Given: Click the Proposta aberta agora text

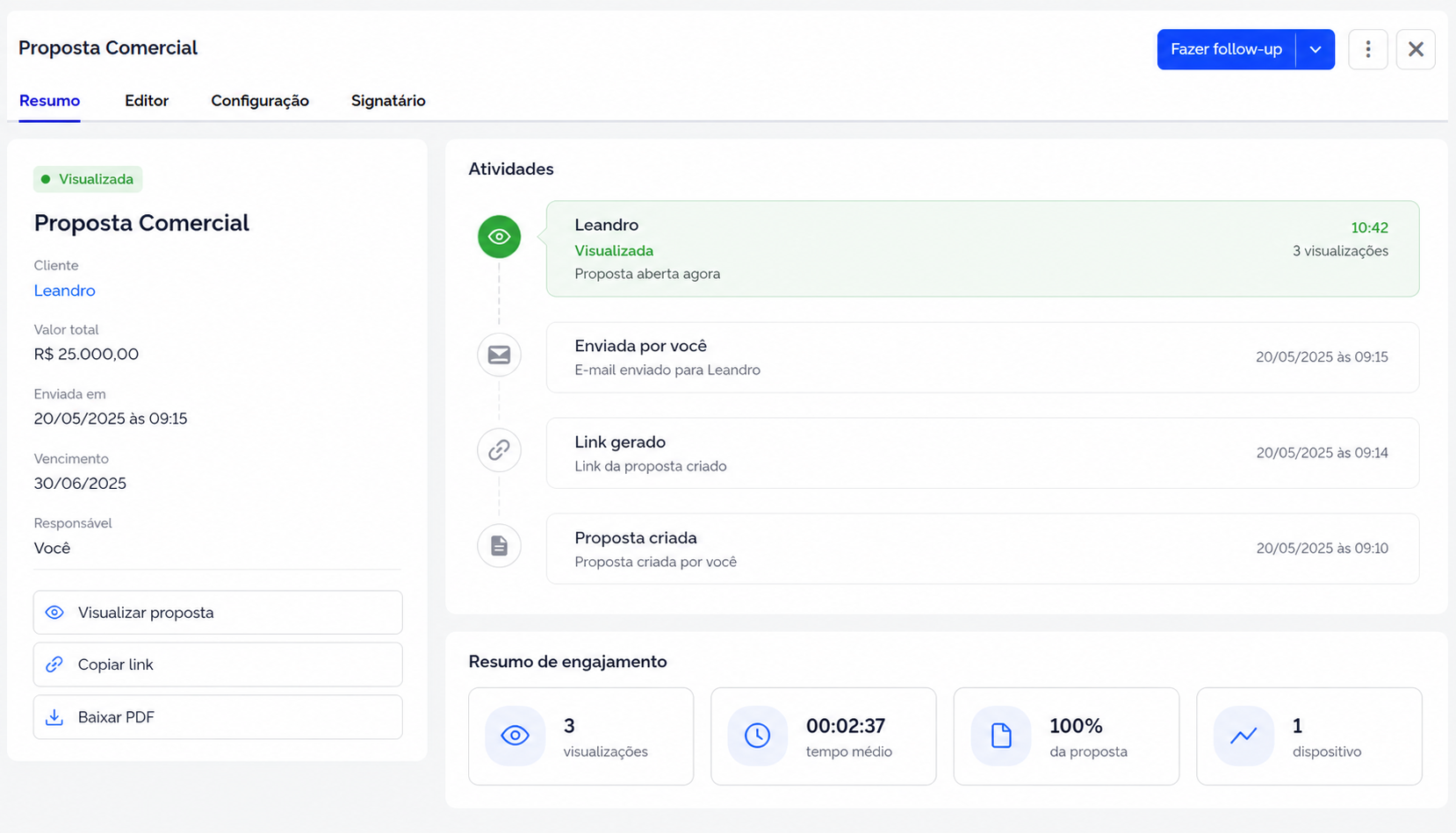Looking at the screenshot, I should (647, 274).
